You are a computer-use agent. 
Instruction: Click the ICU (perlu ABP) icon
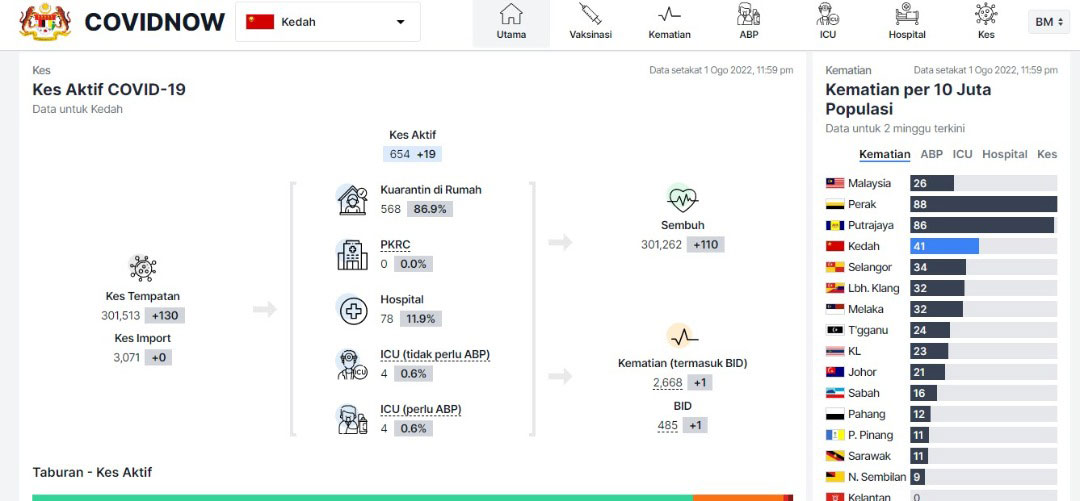pos(353,419)
